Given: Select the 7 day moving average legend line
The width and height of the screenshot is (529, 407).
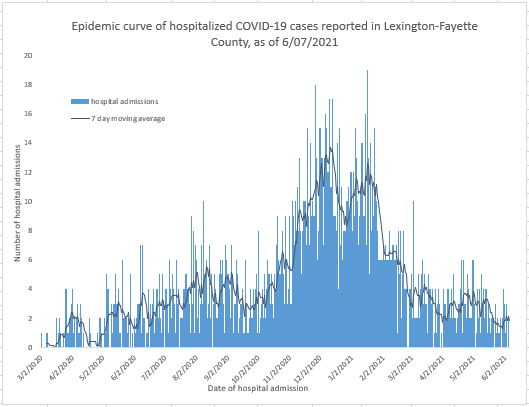Looking at the screenshot, I should [80, 119].
